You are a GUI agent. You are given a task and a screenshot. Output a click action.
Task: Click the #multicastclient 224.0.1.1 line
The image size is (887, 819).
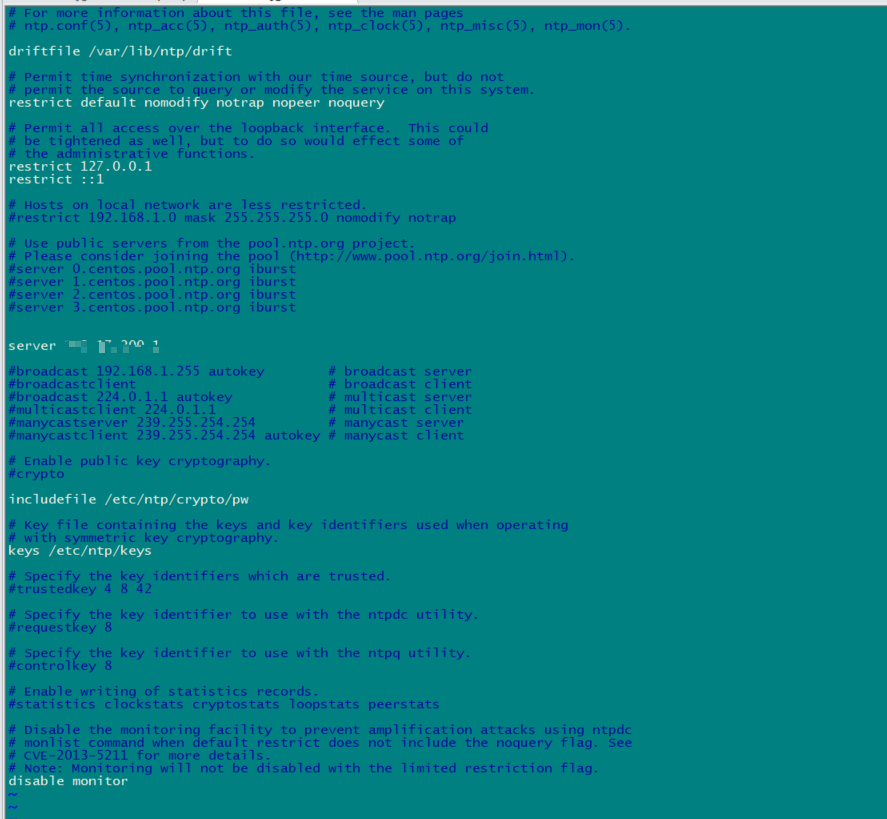(x=112, y=409)
